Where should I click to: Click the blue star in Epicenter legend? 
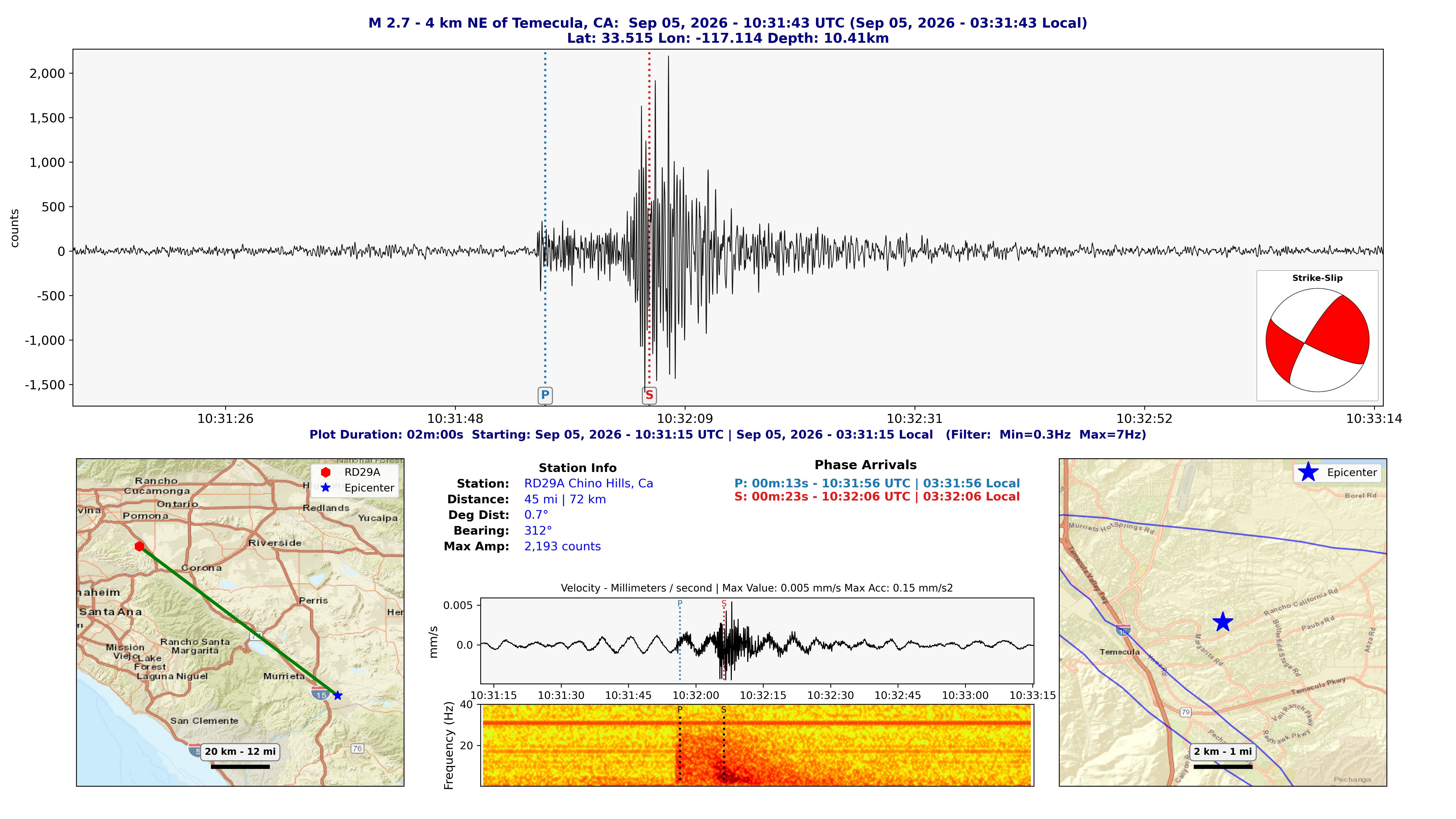(x=1308, y=472)
